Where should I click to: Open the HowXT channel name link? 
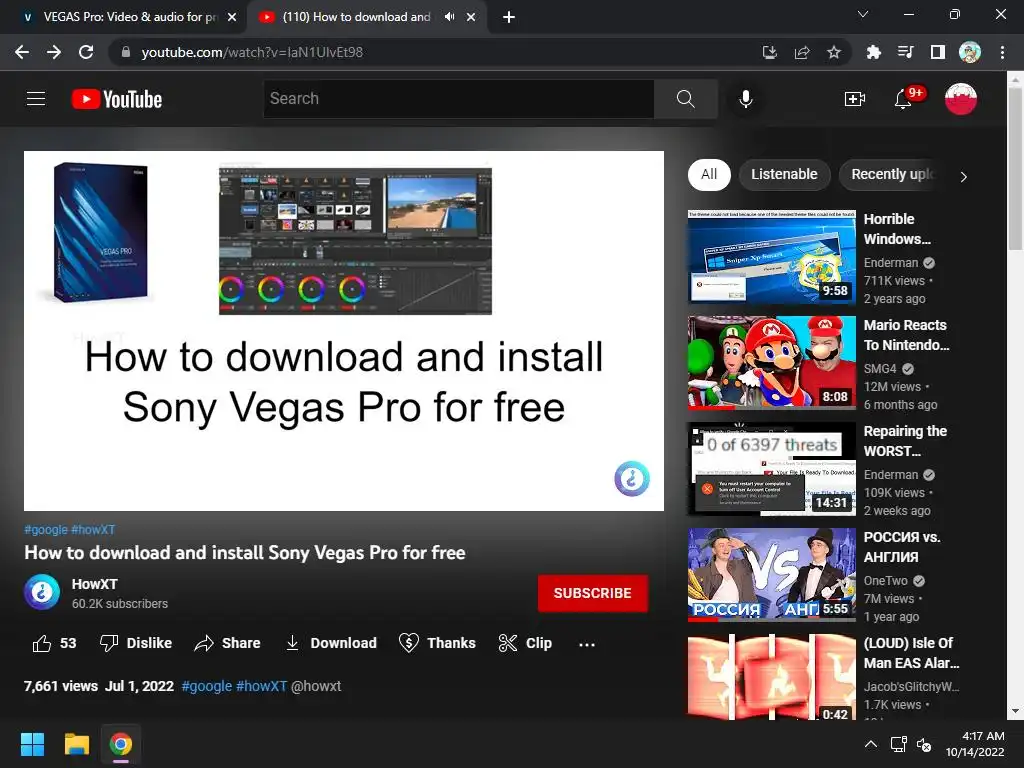[95, 584]
